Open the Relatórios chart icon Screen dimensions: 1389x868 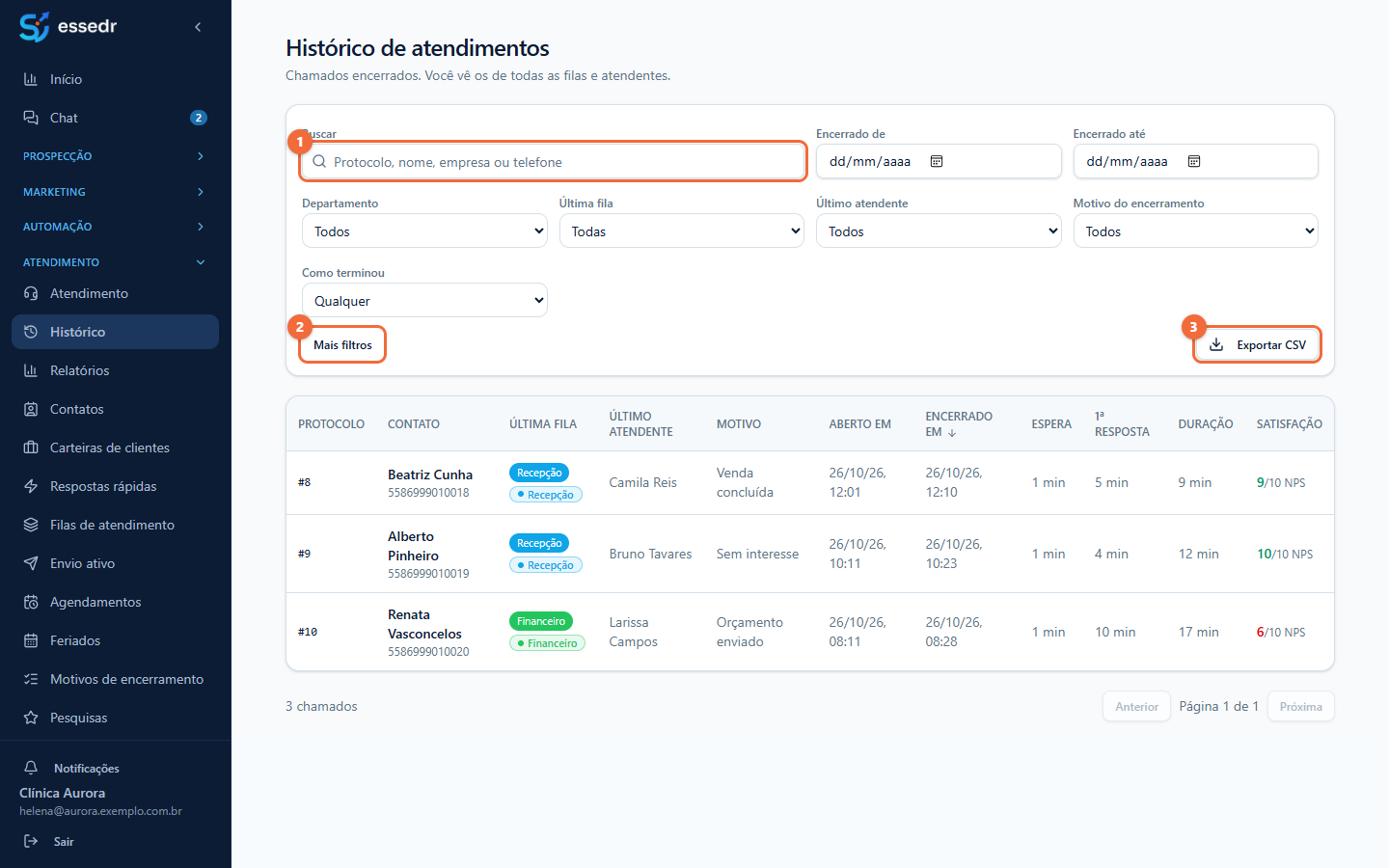[x=31, y=370]
